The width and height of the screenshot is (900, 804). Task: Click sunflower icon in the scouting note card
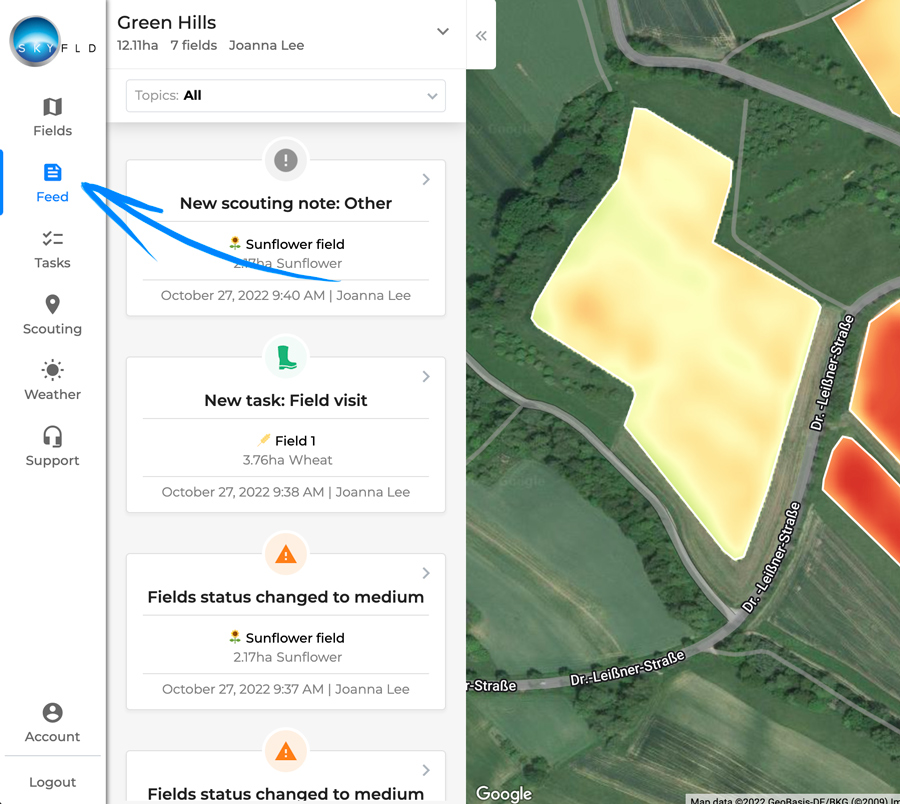(x=235, y=243)
